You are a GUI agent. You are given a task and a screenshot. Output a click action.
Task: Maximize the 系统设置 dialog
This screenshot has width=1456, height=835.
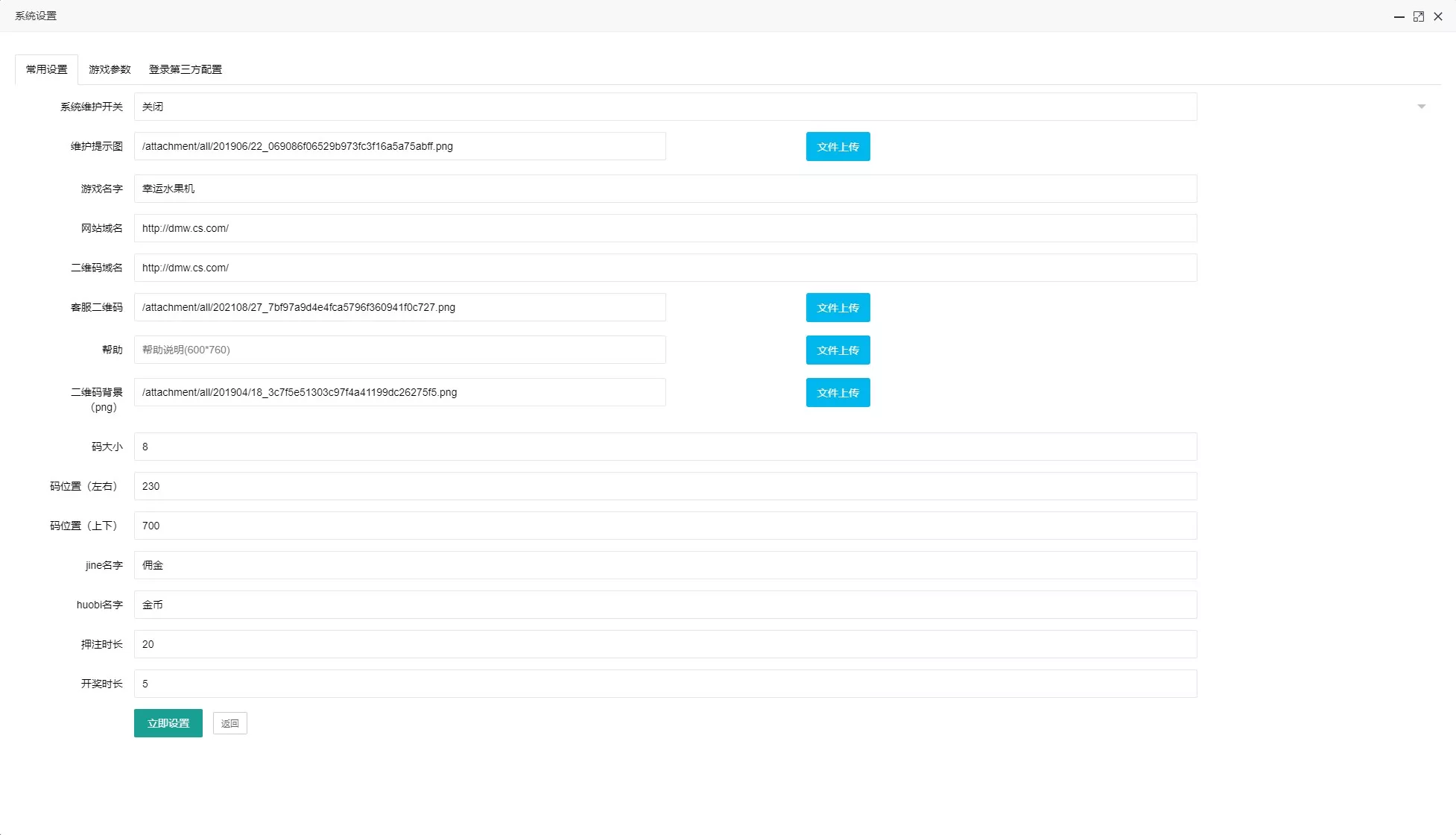pyautogui.click(x=1419, y=16)
